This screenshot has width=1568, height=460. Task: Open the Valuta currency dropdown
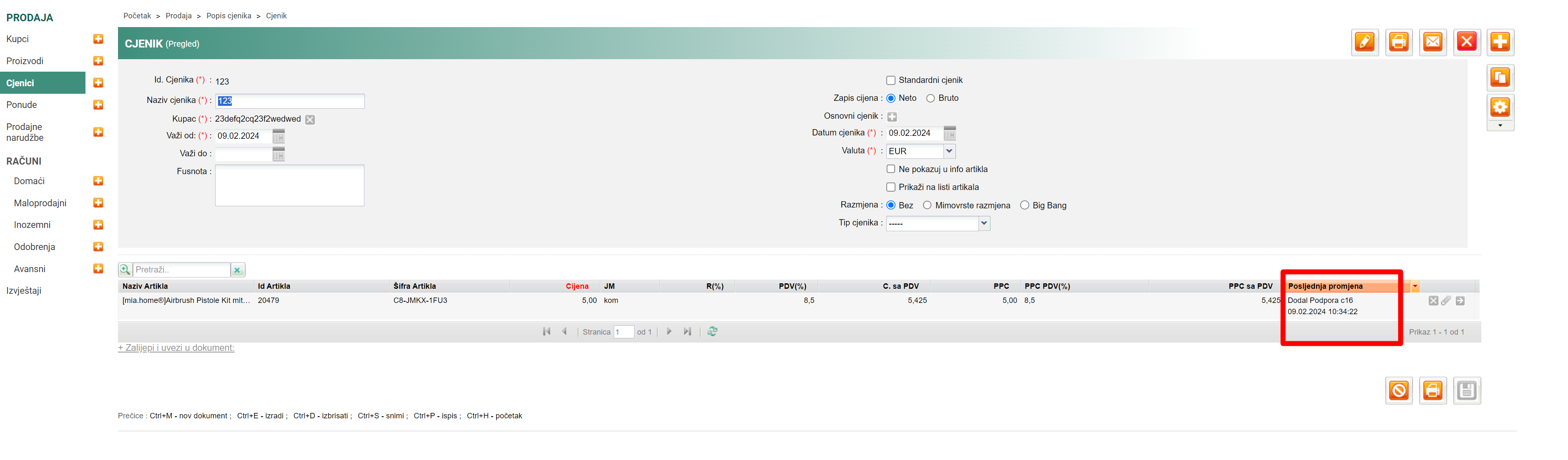click(948, 151)
